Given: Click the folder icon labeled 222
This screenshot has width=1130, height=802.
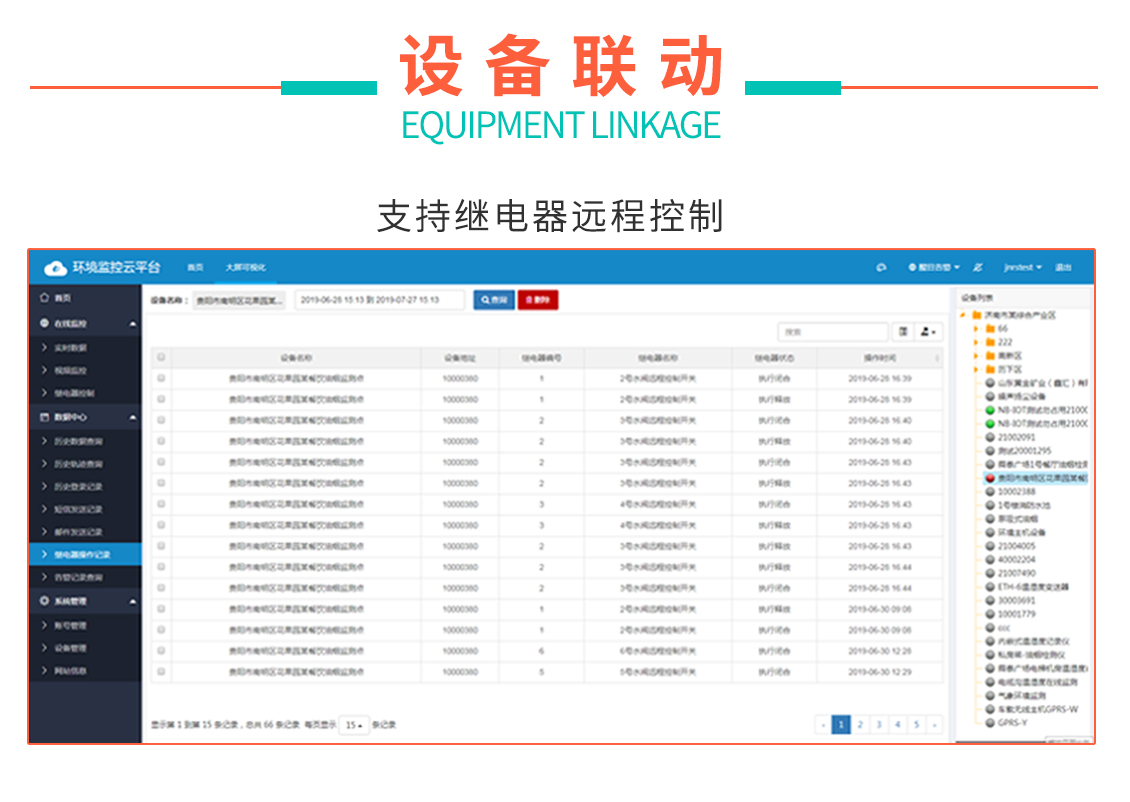Looking at the screenshot, I should [x=989, y=342].
